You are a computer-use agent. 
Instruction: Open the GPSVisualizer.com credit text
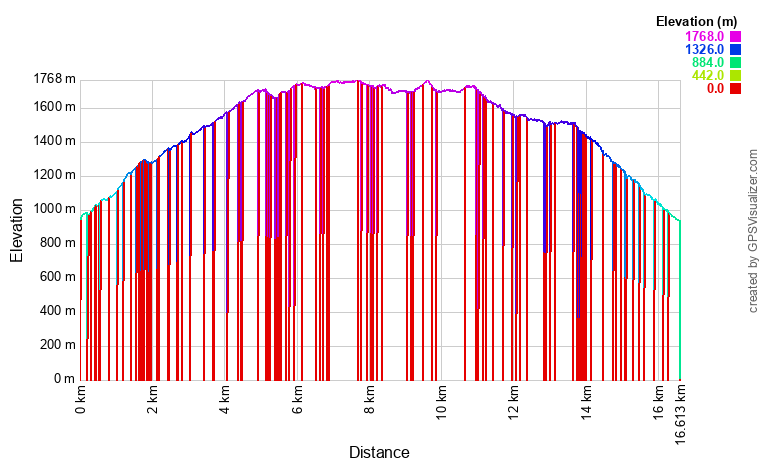[753, 231]
